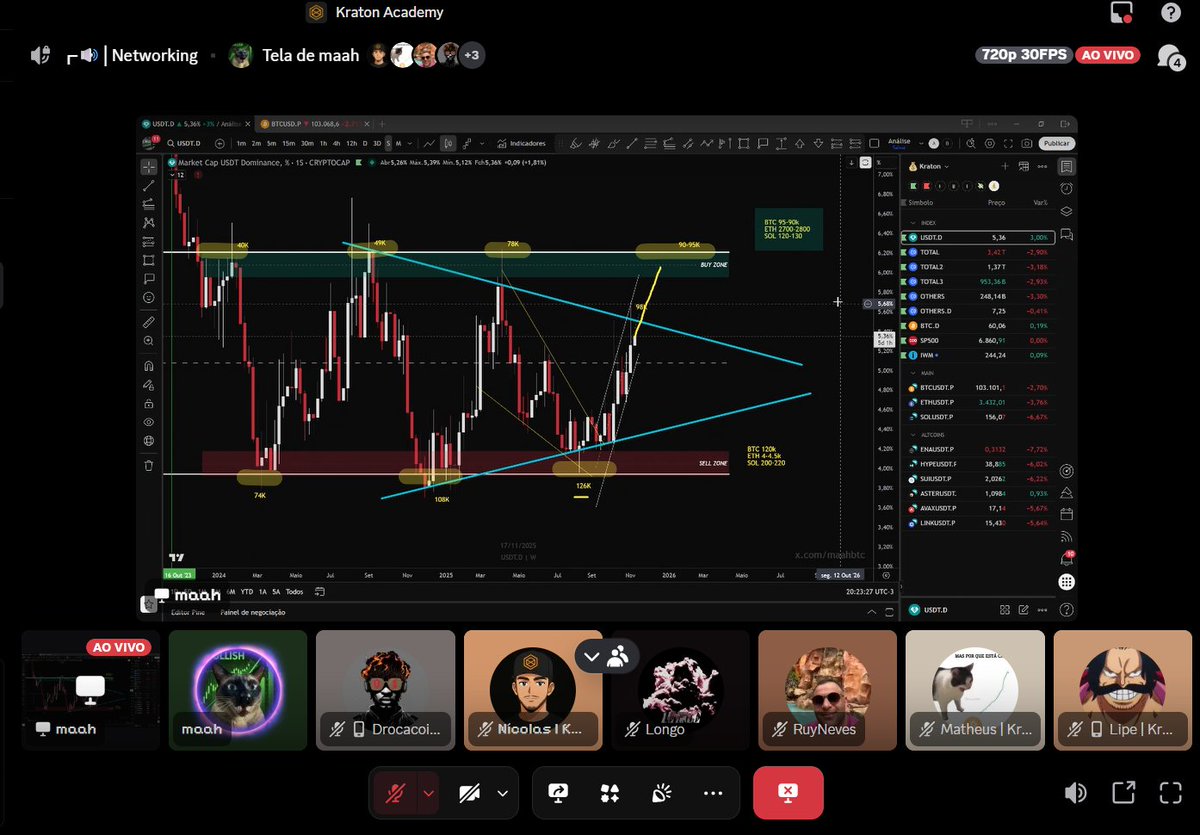
Task: Open the screen share panel icon
Action: 558,792
